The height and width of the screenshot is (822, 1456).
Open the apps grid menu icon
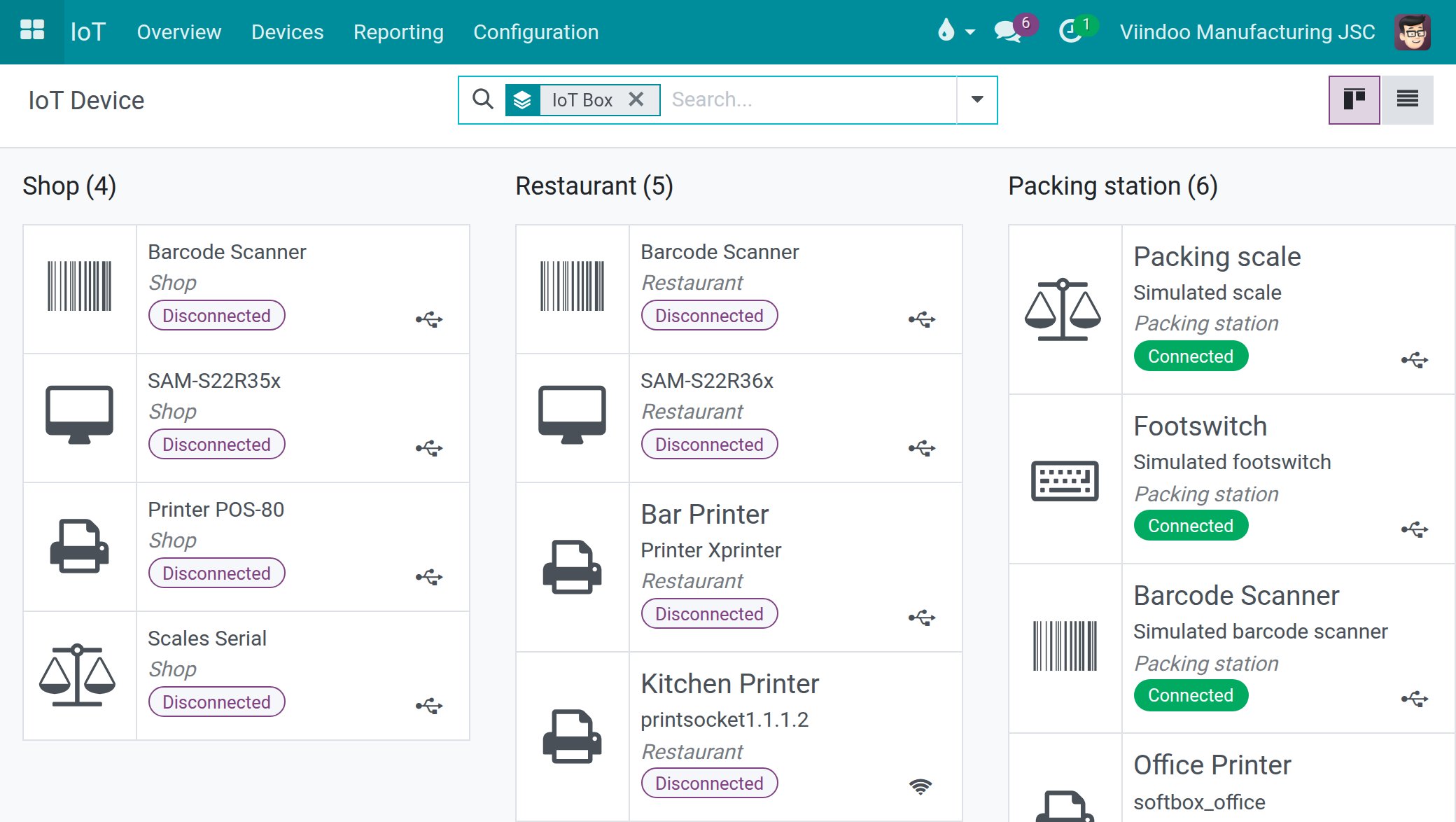coord(32,31)
